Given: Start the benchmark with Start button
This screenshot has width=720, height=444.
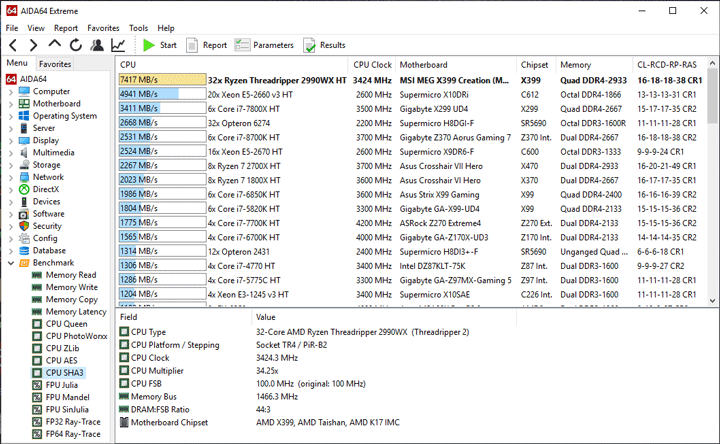Looking at the screenshot, I should click(160, 45).
